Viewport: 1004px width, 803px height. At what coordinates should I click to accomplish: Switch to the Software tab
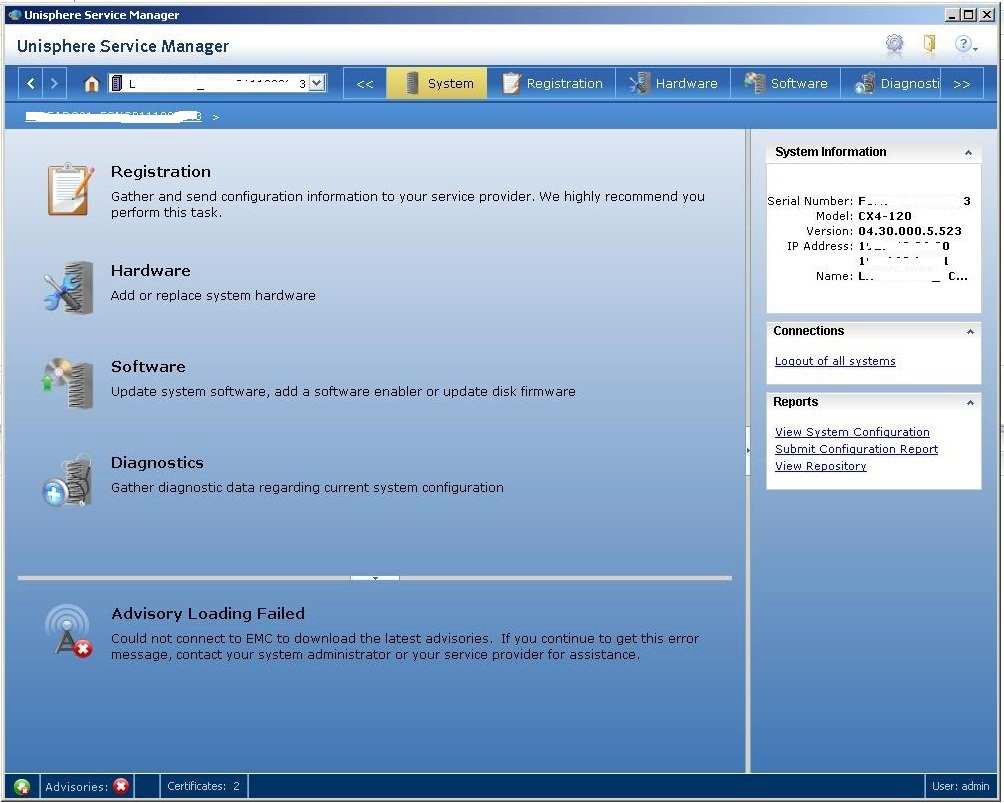click(786, 83)
